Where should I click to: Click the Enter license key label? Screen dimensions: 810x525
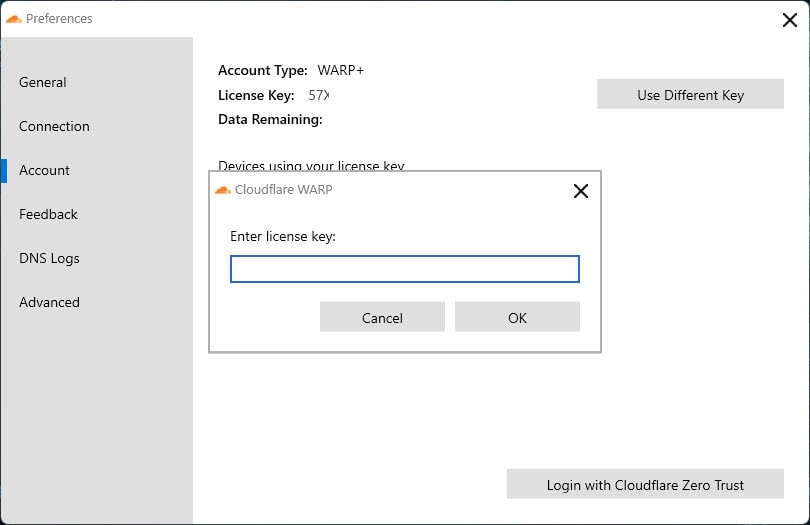(x=283, y=236)
